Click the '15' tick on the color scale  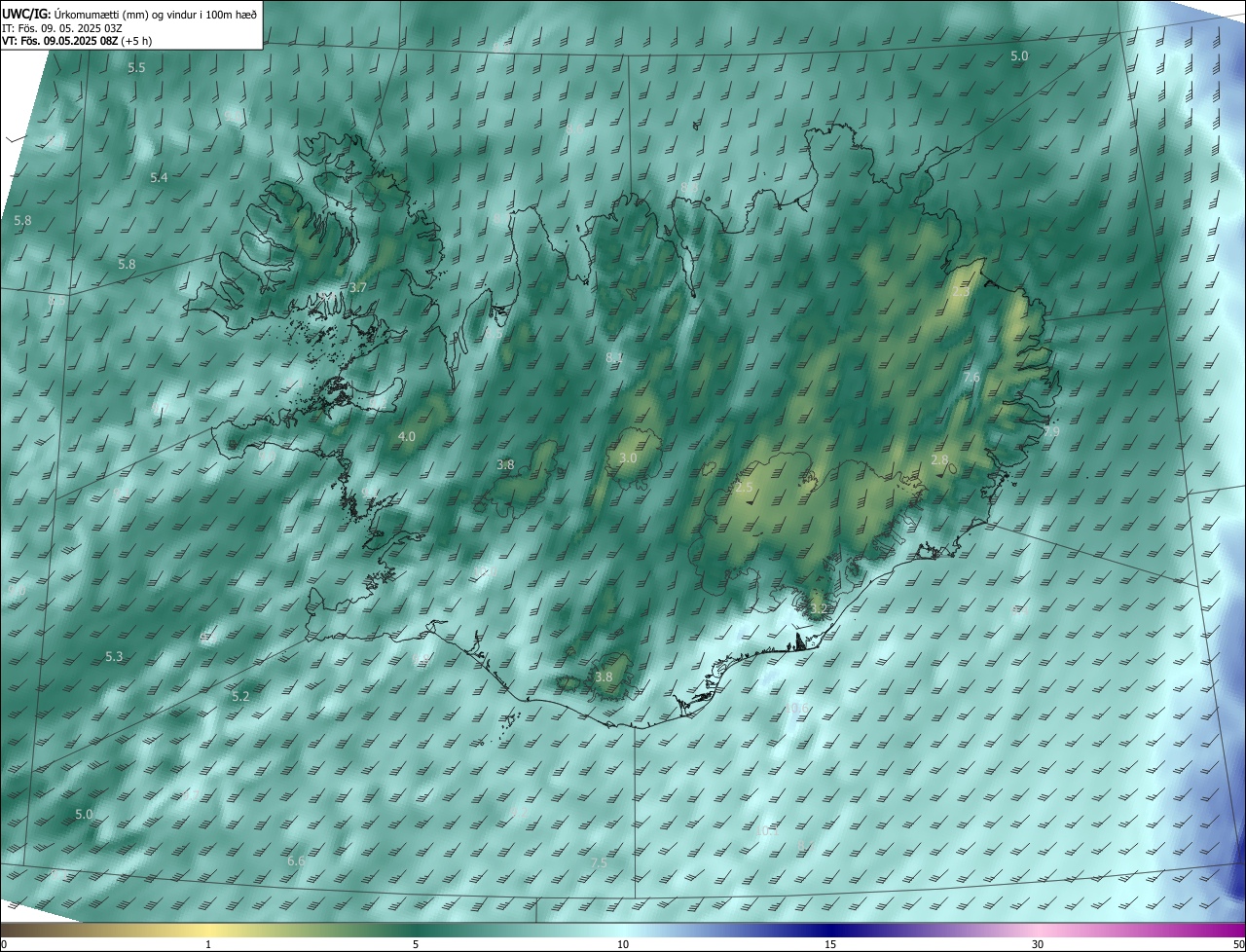click(830, 944)
